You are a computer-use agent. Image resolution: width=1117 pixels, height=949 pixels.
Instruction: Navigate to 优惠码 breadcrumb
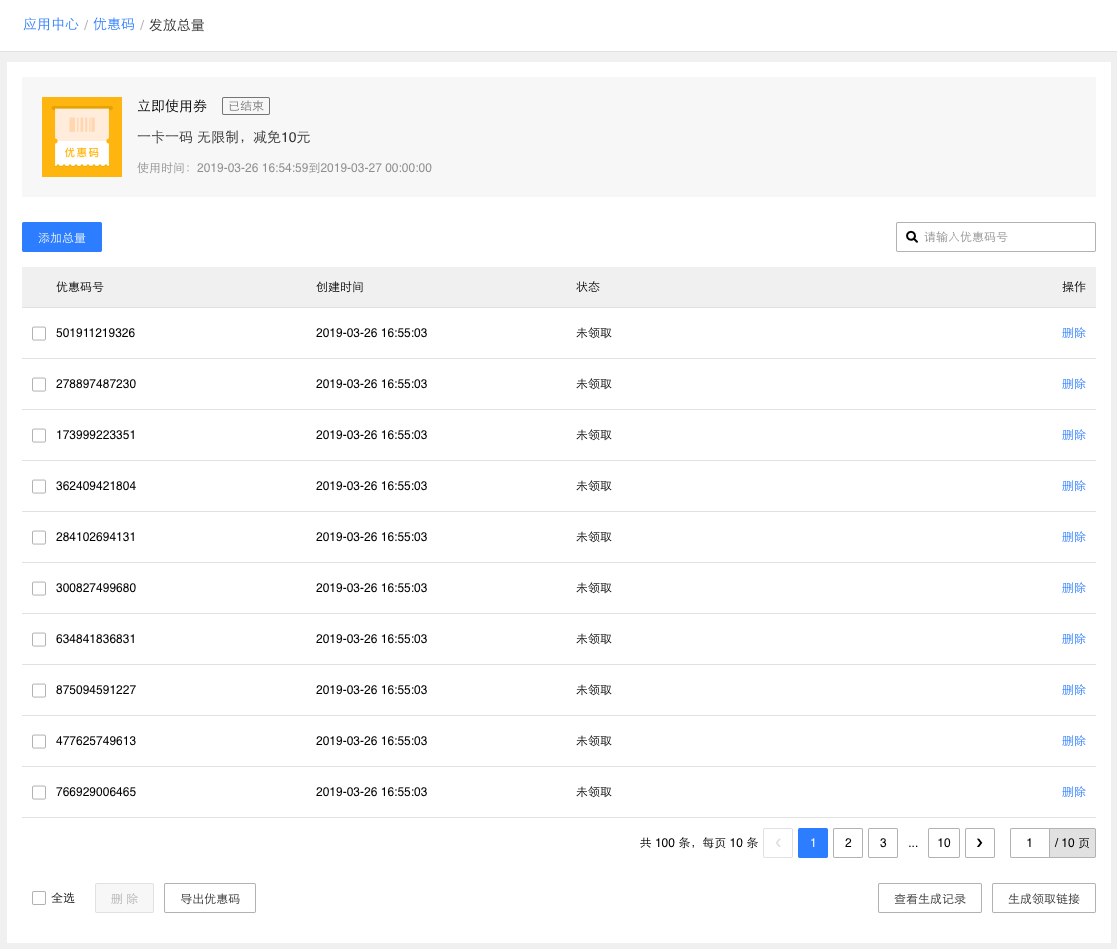[114, 25]
